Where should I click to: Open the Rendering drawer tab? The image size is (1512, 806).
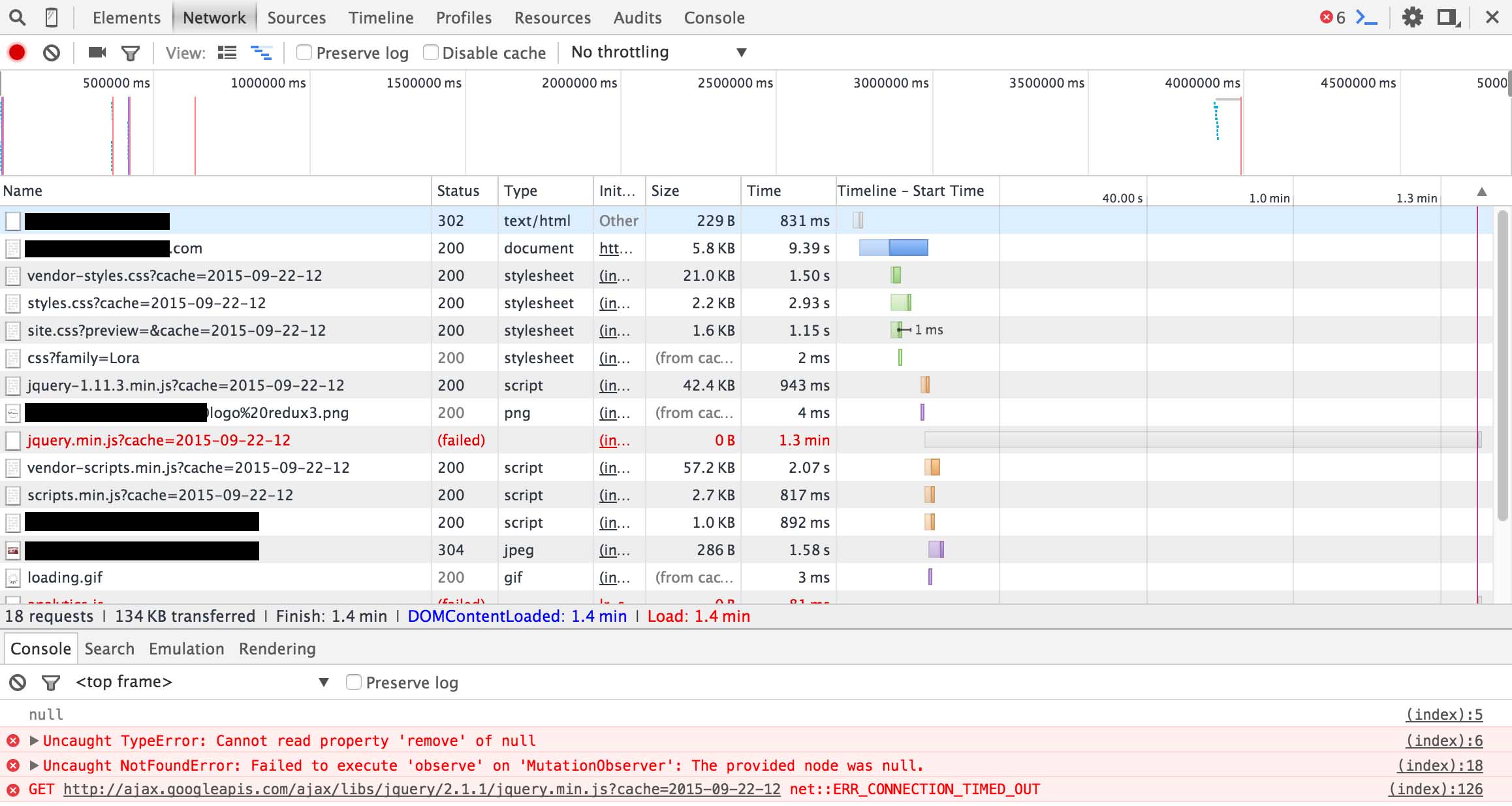coord(277,649)
